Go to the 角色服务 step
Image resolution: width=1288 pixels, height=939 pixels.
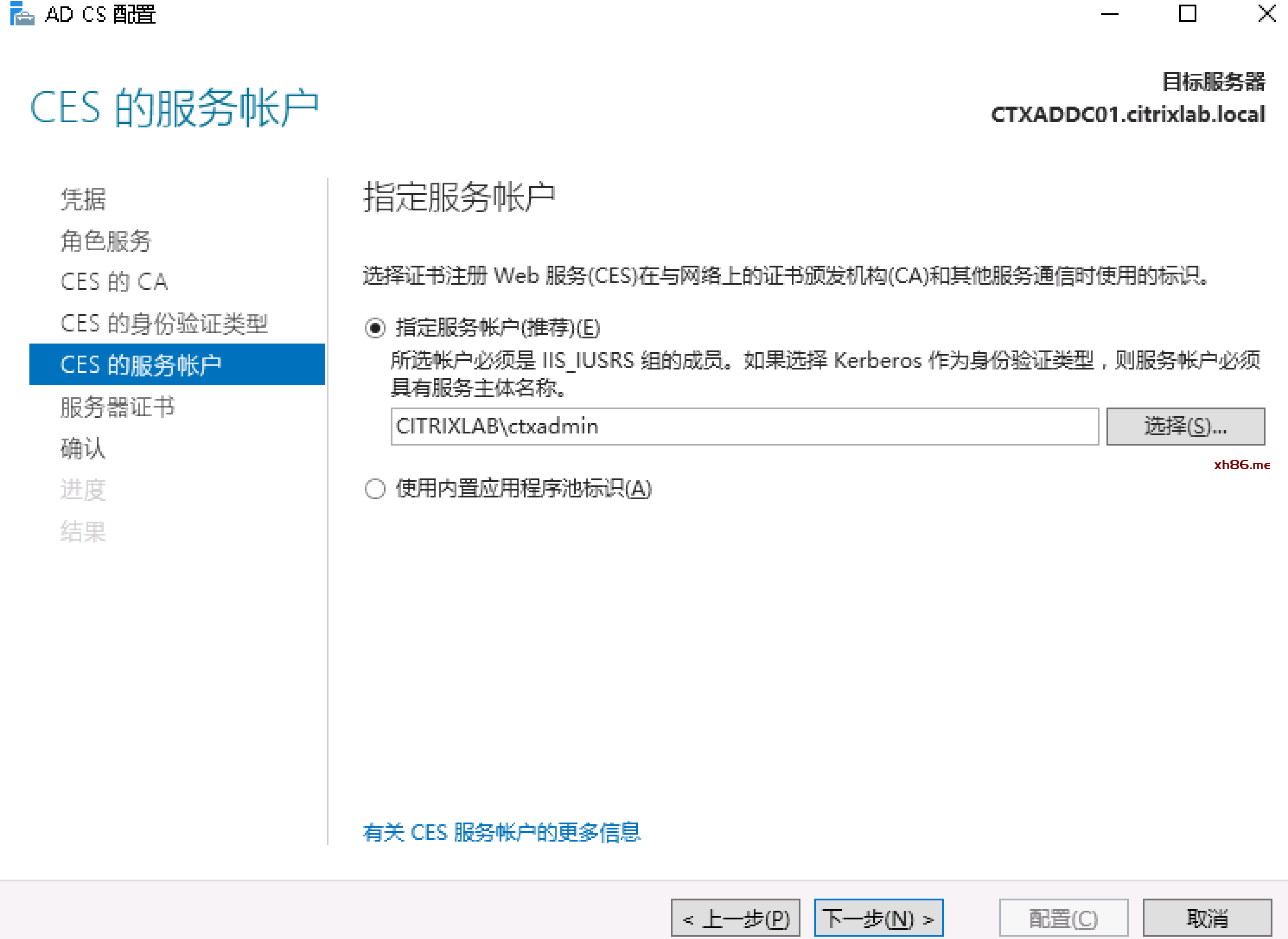point(106,241)
